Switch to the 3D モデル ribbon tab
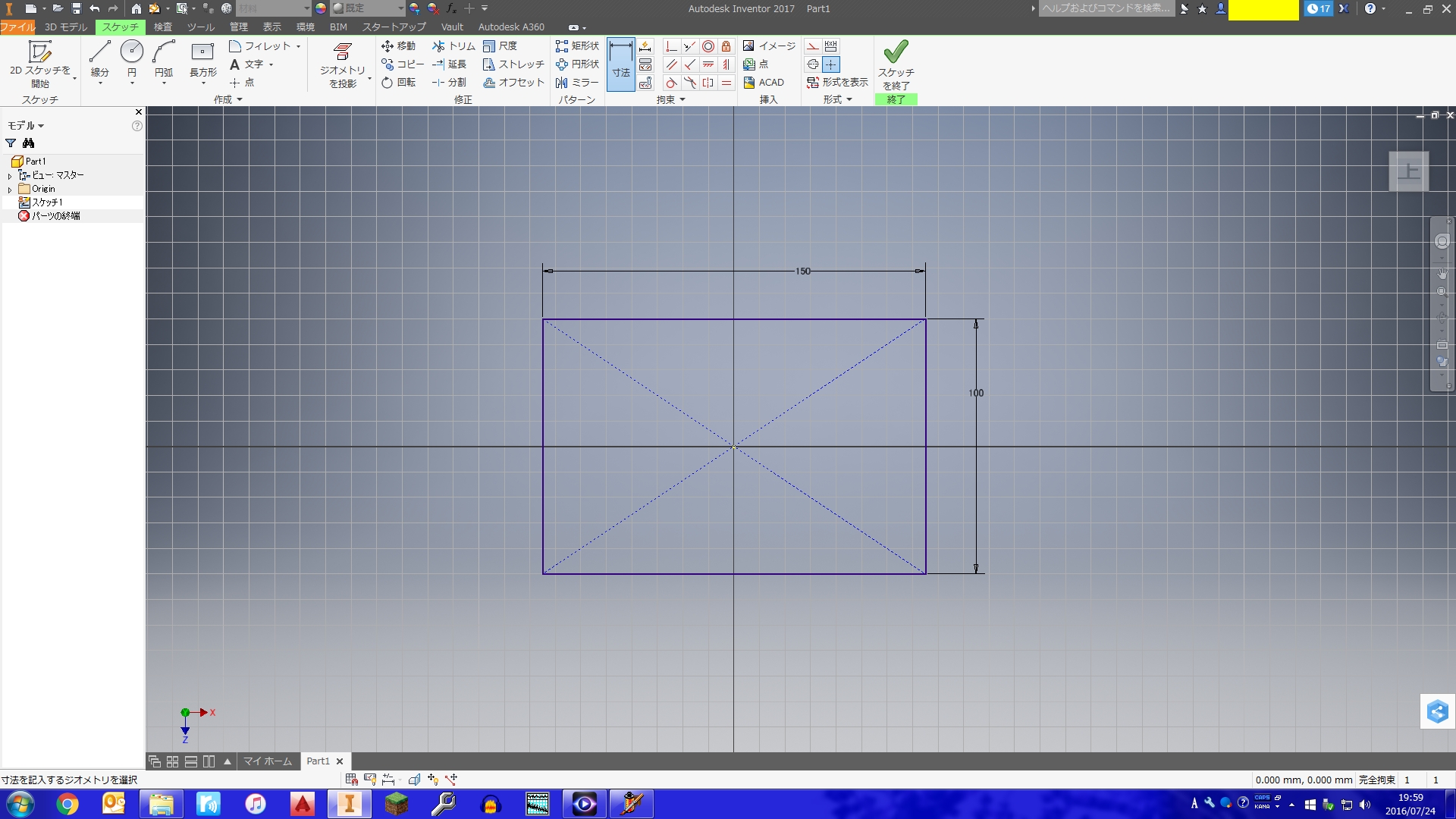The height and width of the screenshot is (819, 1456). point(66,27)
